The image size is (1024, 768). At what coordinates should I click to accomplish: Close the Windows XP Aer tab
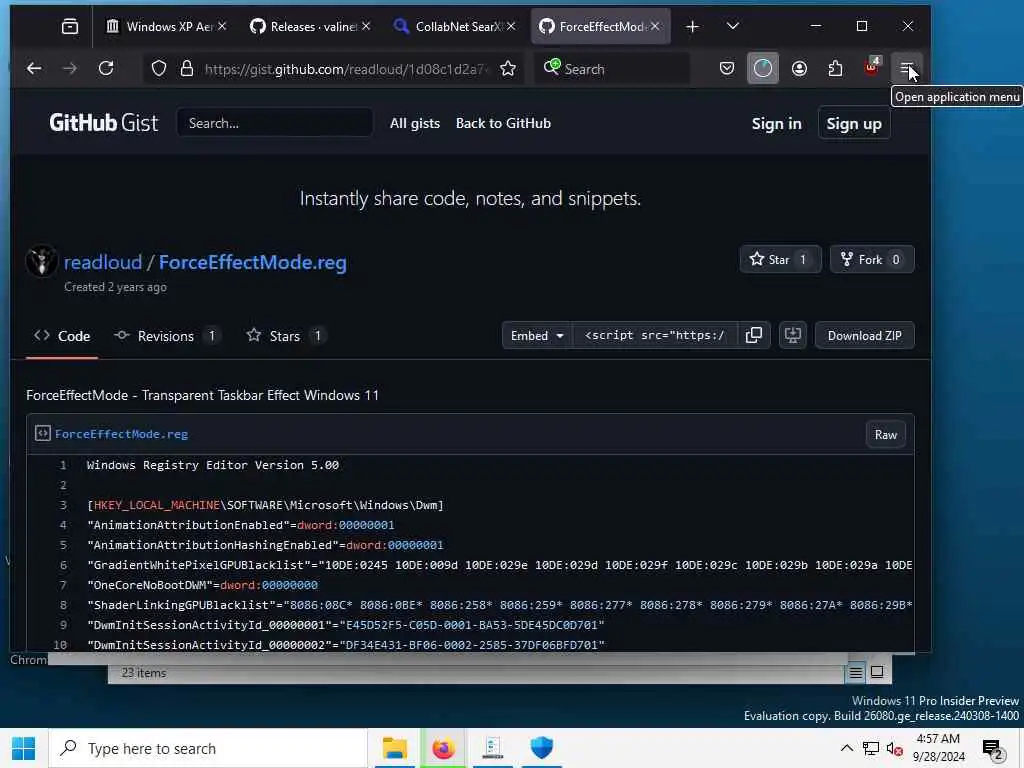tap(222, 26)
